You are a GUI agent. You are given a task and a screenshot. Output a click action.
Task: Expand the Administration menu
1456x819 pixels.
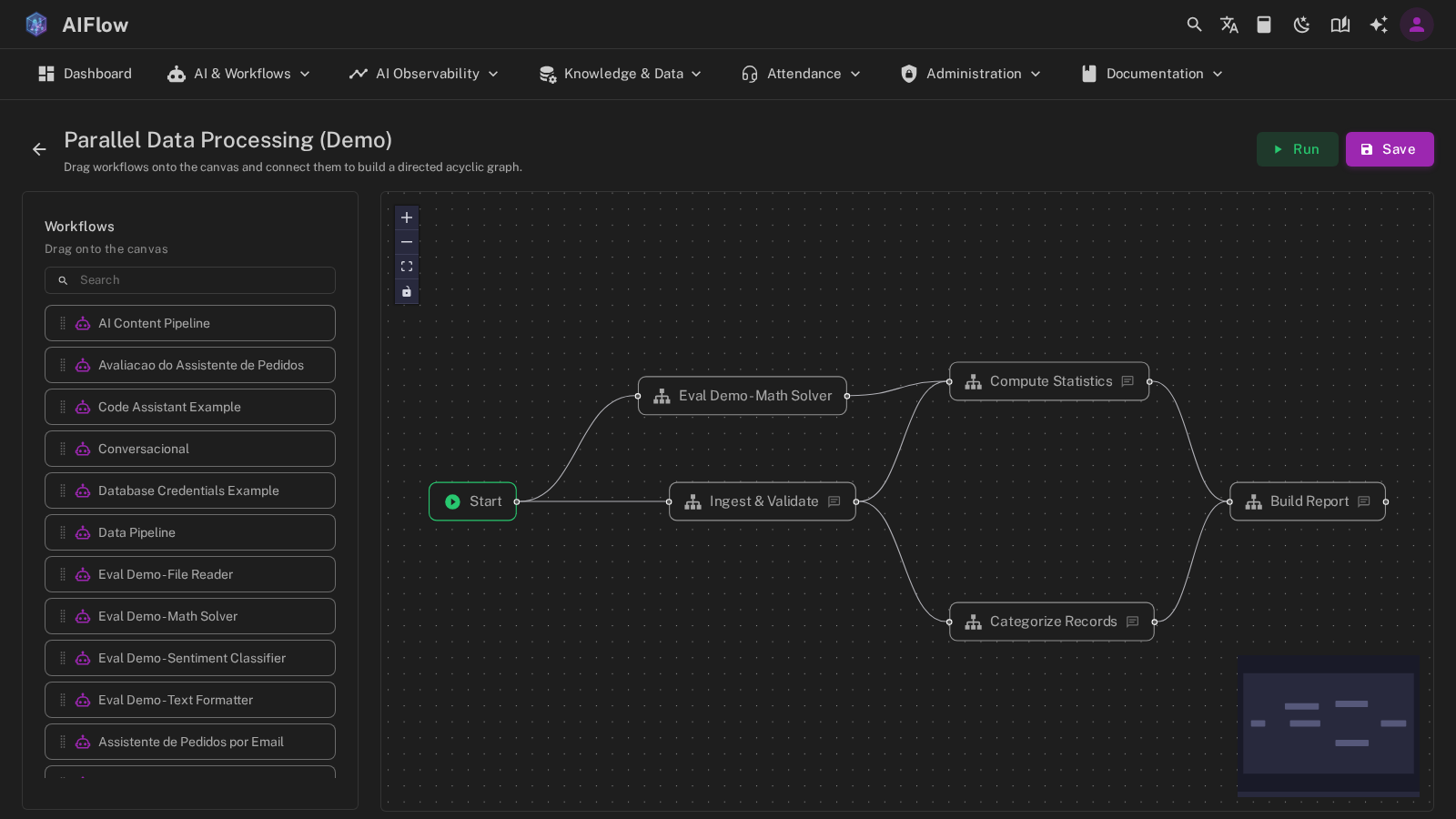point(971,74)
